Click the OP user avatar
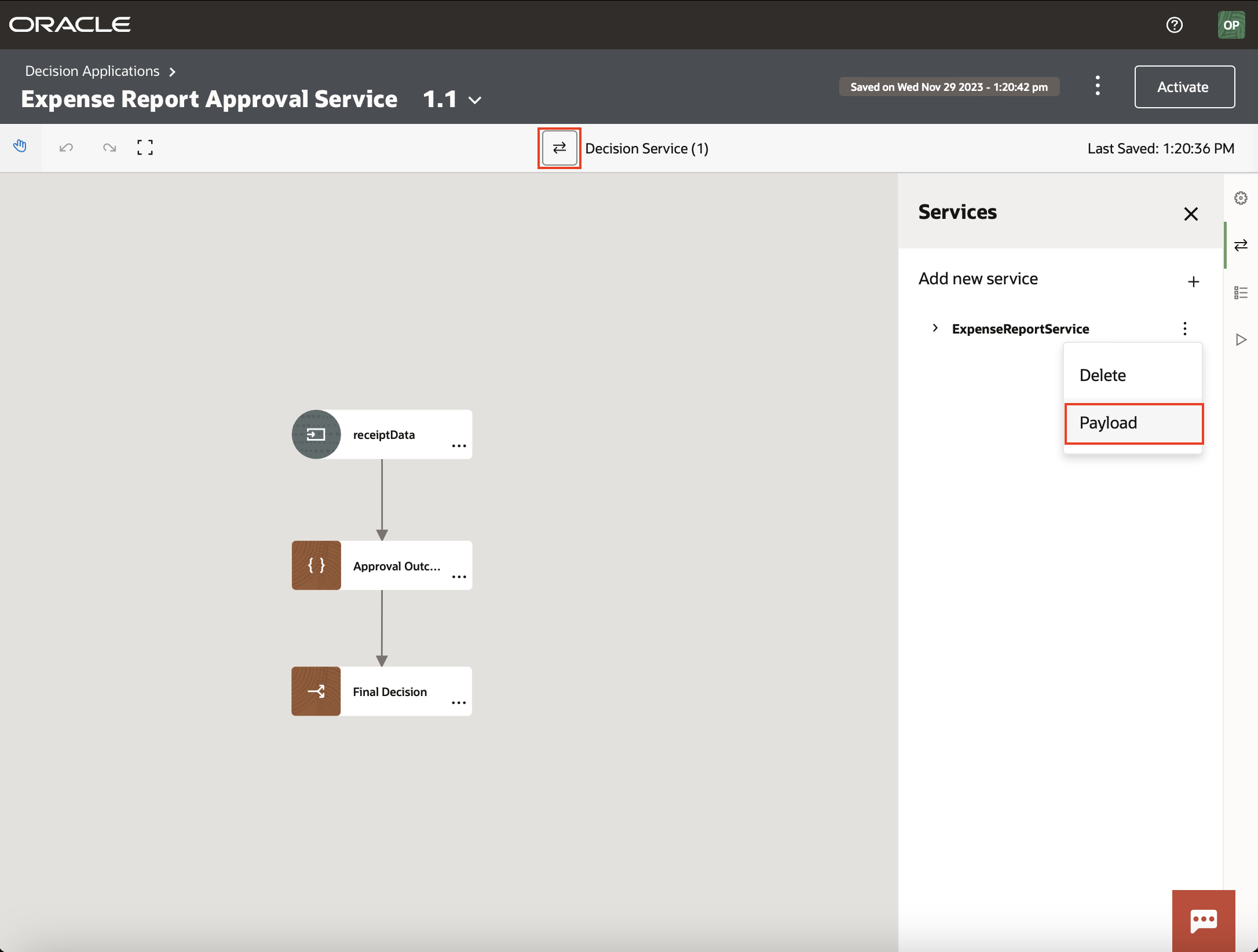The width and height of the screenshot is (1258, 952). point(1231,24)
